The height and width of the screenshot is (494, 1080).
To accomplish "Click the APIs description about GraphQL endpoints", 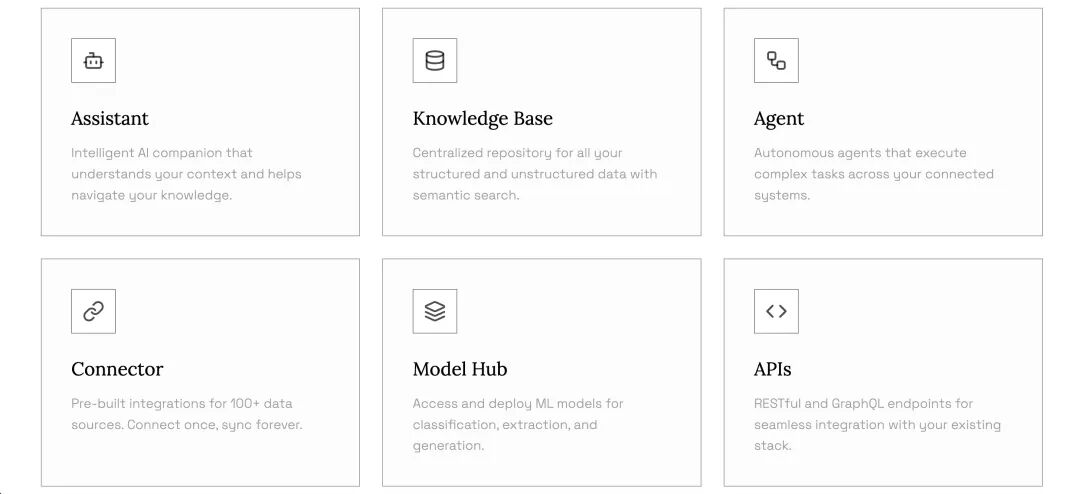I will pyautogui.click(x=877, y=424).
